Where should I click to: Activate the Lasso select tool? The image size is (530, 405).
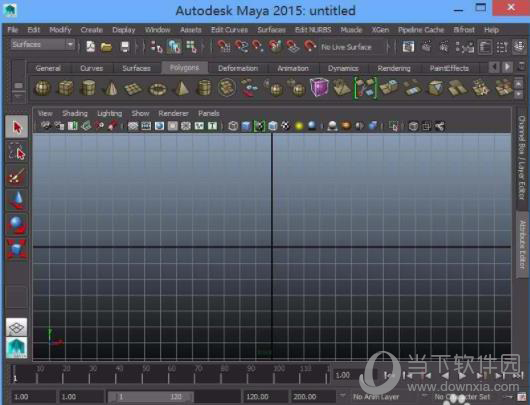pos(17,152)
